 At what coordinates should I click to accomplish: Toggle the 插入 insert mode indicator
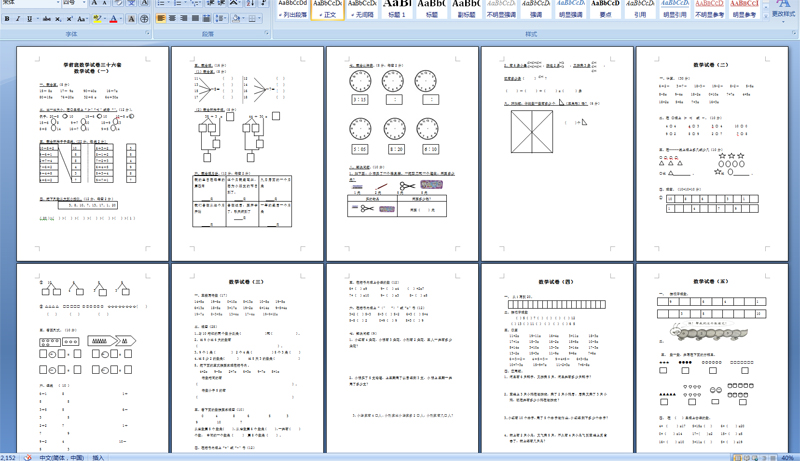pos(98,457)
